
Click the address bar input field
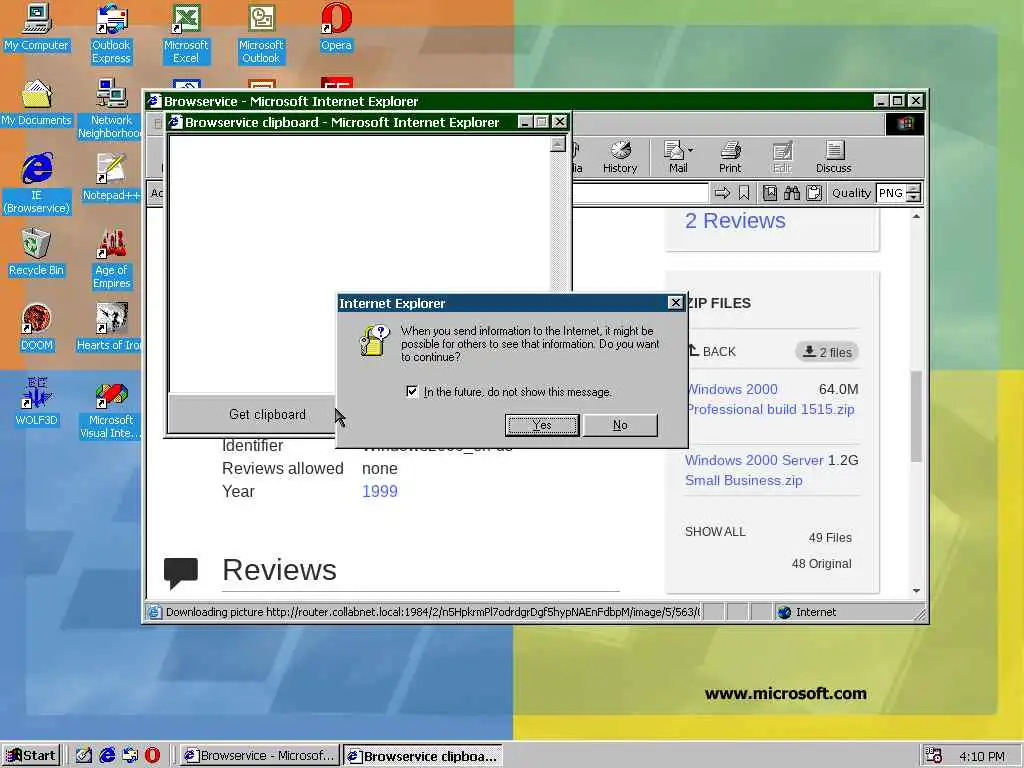click(x=640, y=193)
